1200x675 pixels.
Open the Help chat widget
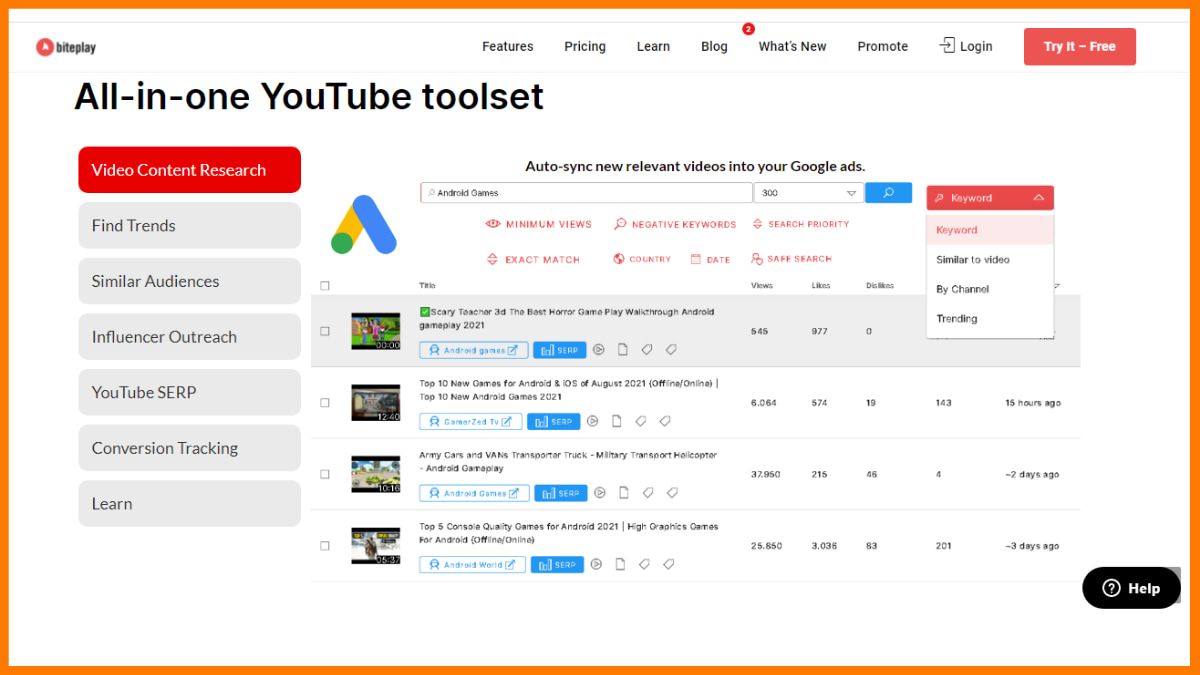[1131, 588]
